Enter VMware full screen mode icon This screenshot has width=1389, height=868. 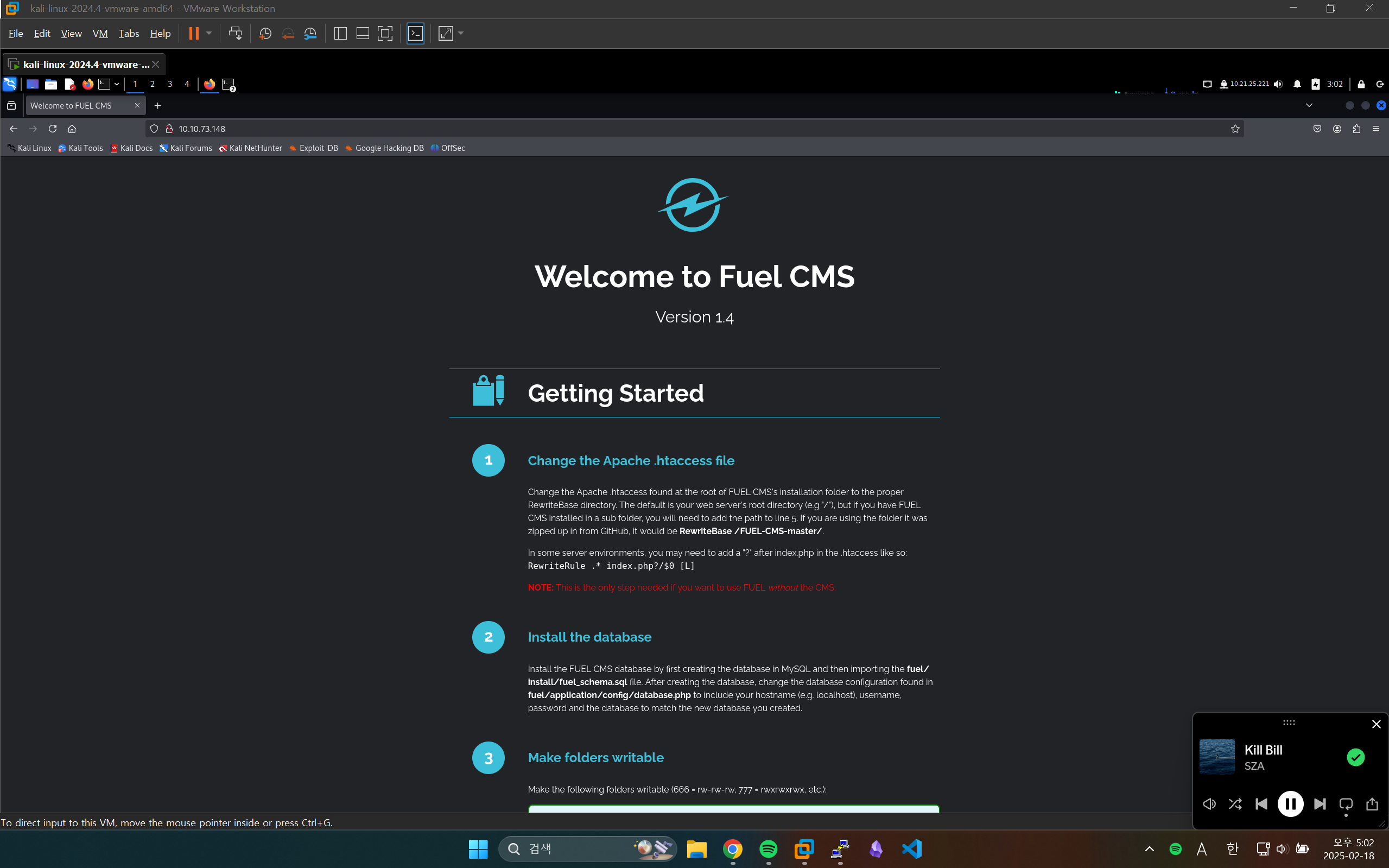[385, 33]
